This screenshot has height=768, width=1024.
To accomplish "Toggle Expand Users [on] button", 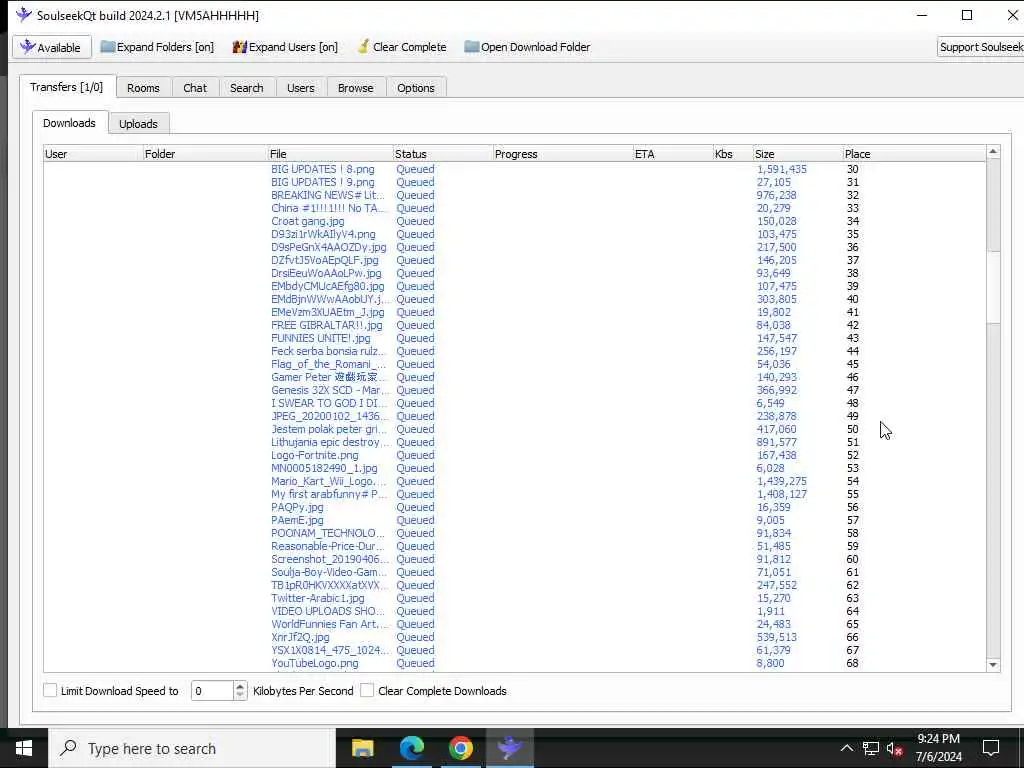I will pos(285,47).
